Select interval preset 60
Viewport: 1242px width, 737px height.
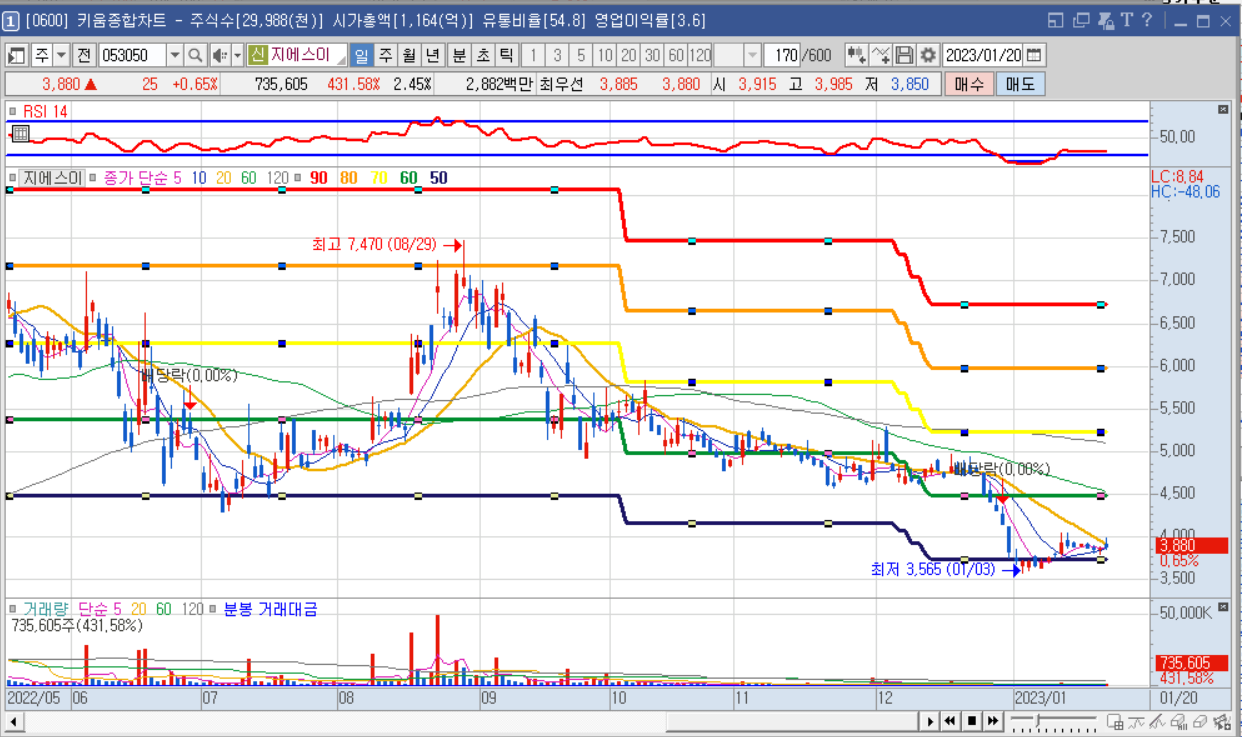676,55
